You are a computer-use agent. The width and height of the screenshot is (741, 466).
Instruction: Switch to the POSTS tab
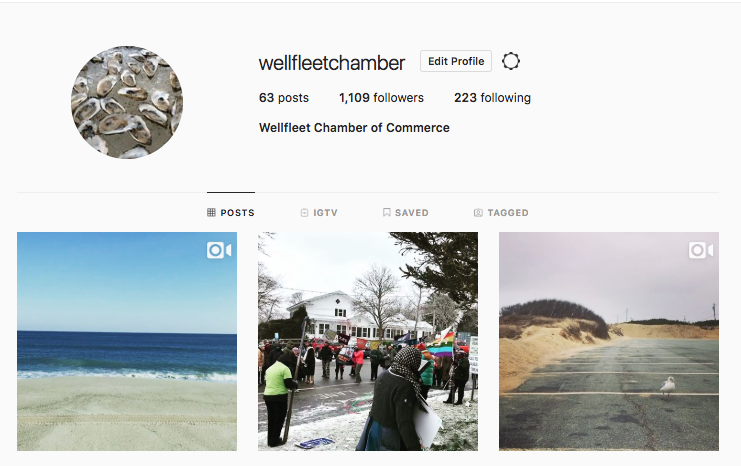click(231, 213)
